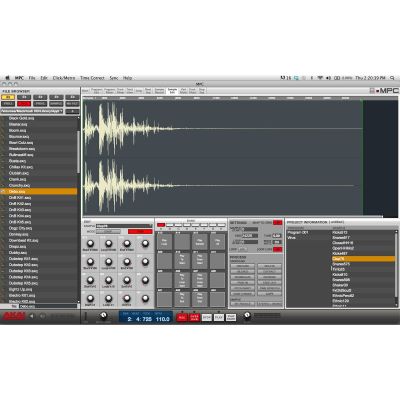This screenshot has width=400, height=400.
Task: Toggle the red Loop Lock button
Action: tap(277, 249)
